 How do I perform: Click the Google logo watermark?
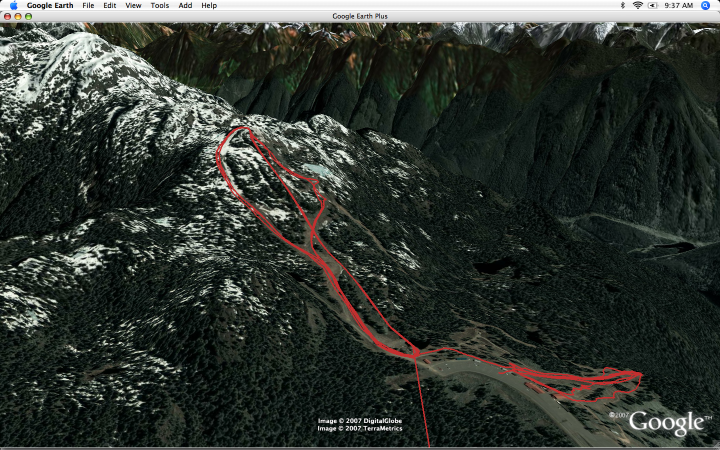pos(665,423)
